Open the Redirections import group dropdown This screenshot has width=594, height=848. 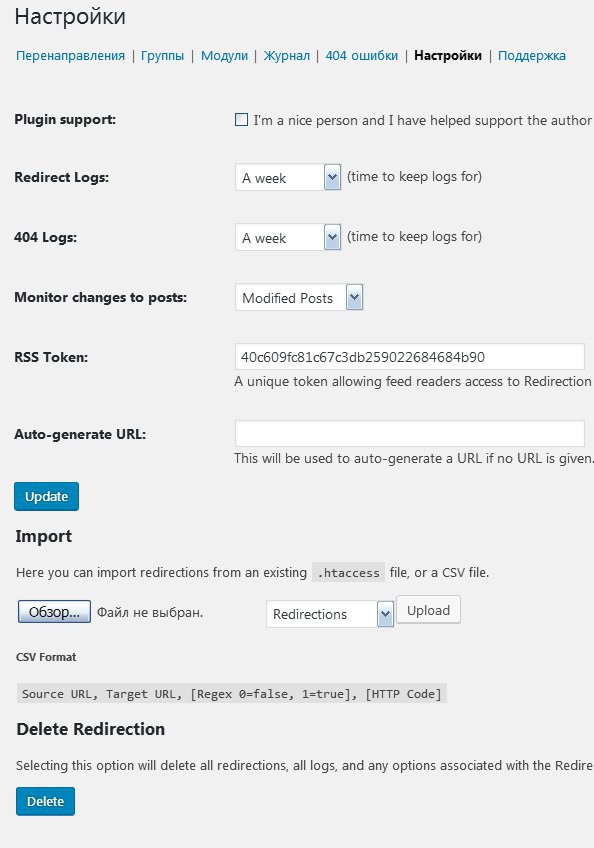(x=330, y=614)
